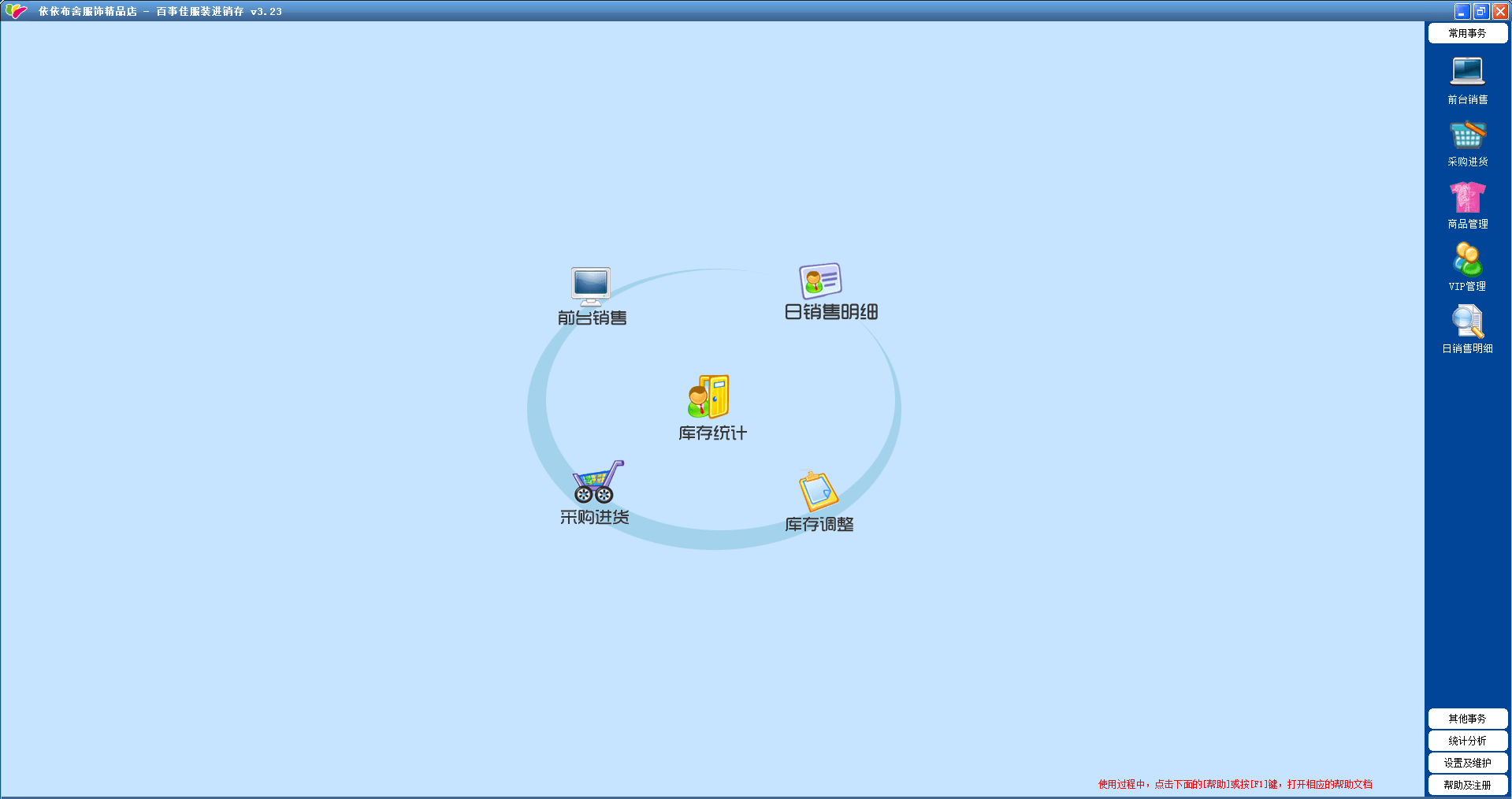
Task: Open the 设置及维护 section tab
Action: point(1467,763)
